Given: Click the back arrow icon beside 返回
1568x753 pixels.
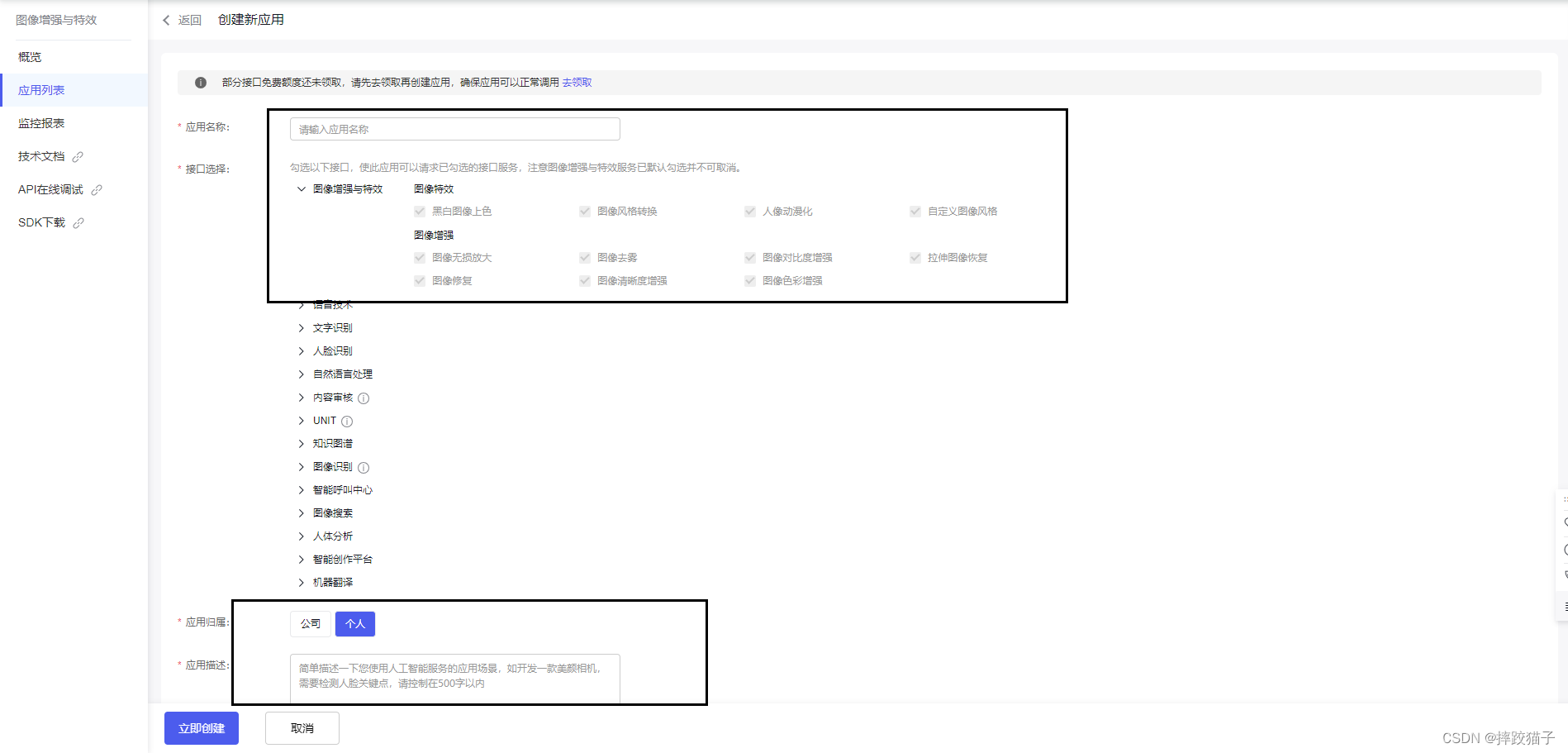Looking at the screenshot, I should pyautogui.click(x=166, y=20).
